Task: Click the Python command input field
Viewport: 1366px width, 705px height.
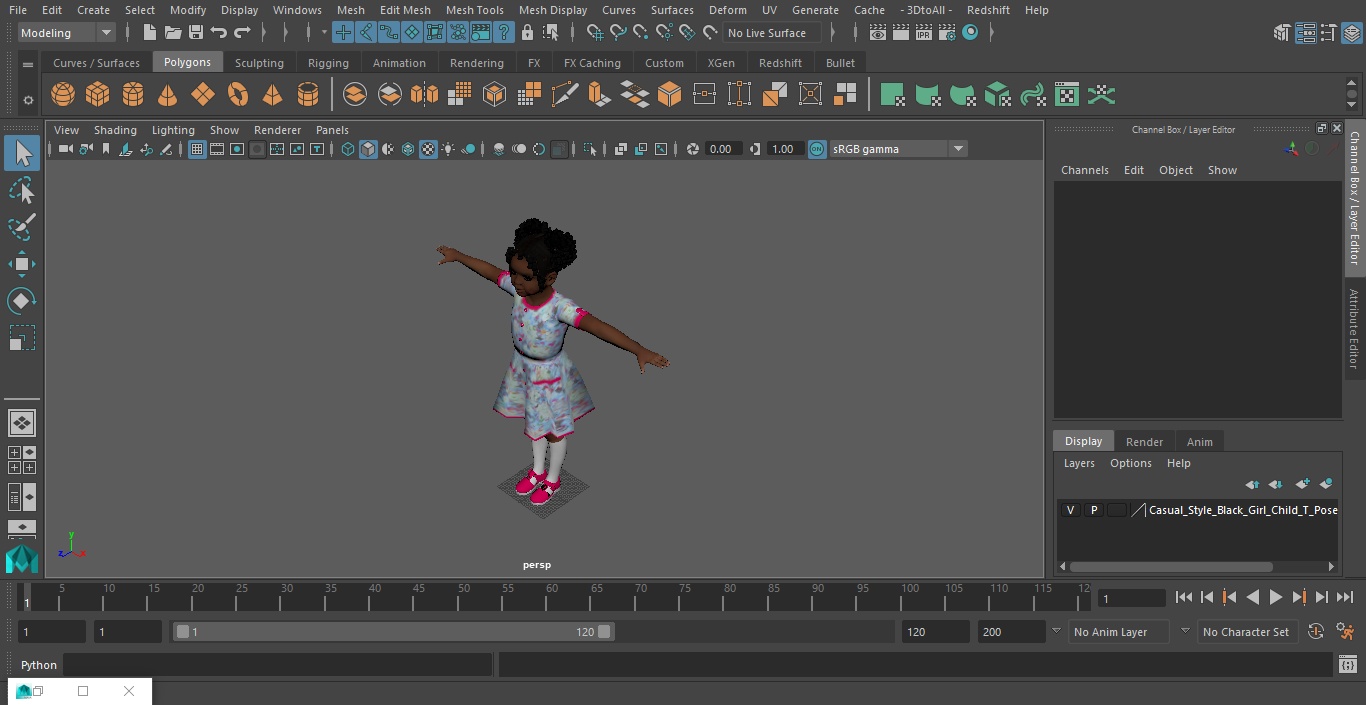Action: [x=278, y=665]
